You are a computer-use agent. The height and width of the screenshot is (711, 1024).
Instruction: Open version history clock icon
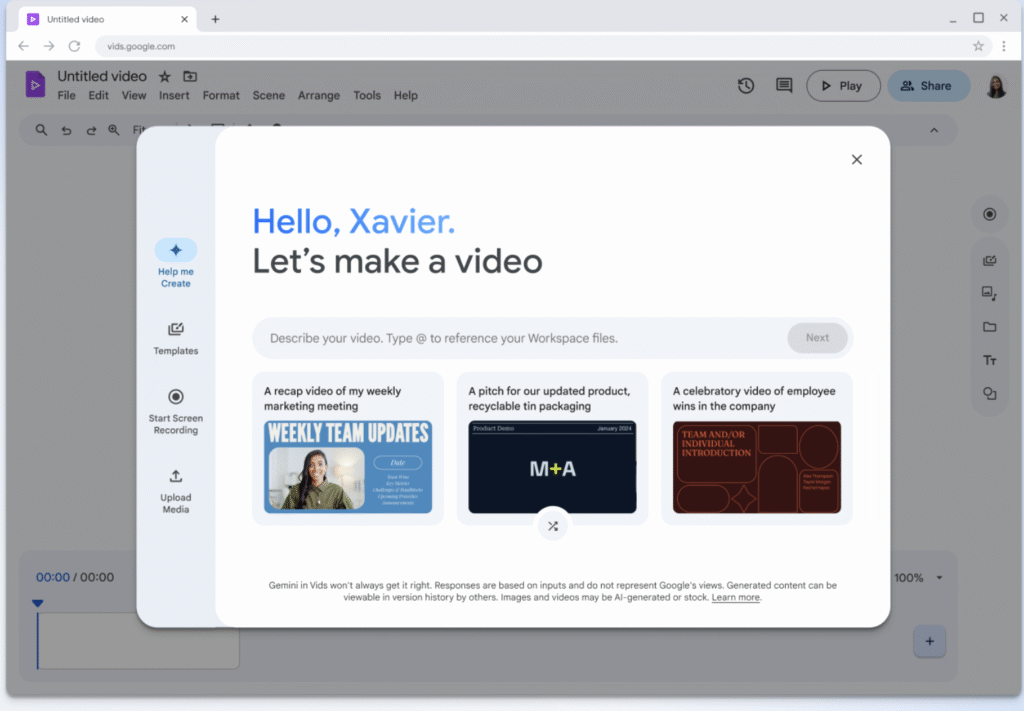click(746, 86)
